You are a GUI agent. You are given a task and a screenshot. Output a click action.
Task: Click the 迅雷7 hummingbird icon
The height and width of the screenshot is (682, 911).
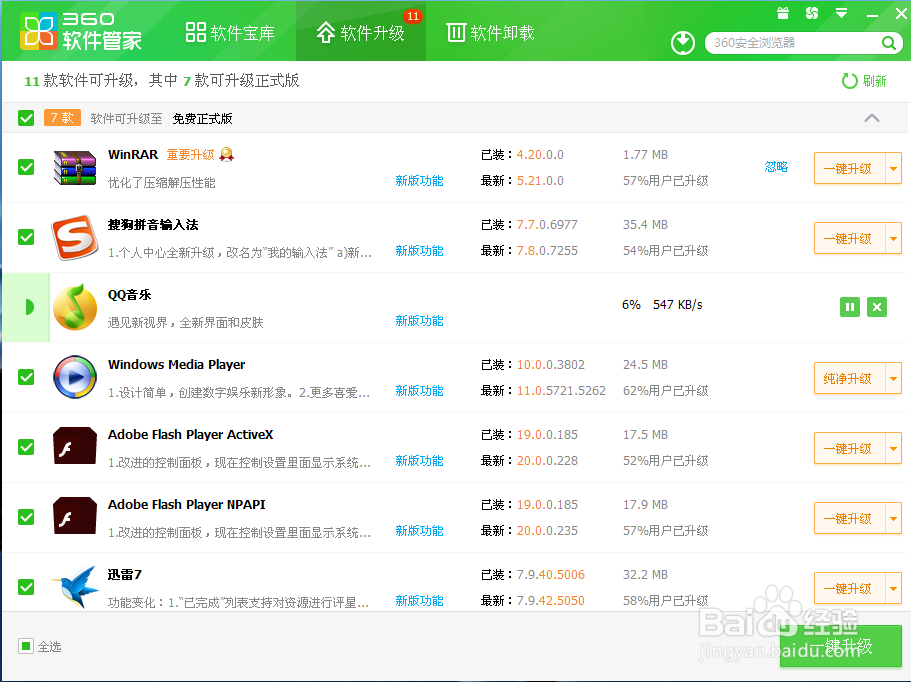tap(75, 586)
